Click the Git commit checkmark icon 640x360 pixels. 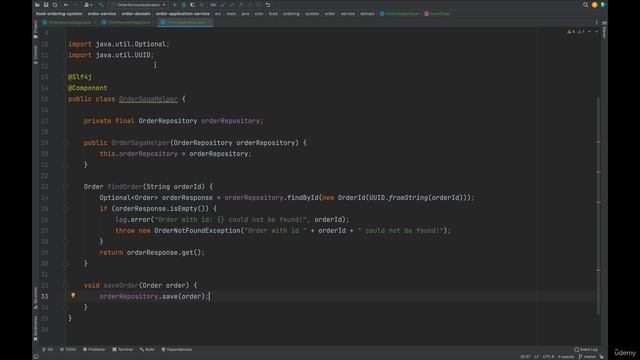[x=232, y=5]
